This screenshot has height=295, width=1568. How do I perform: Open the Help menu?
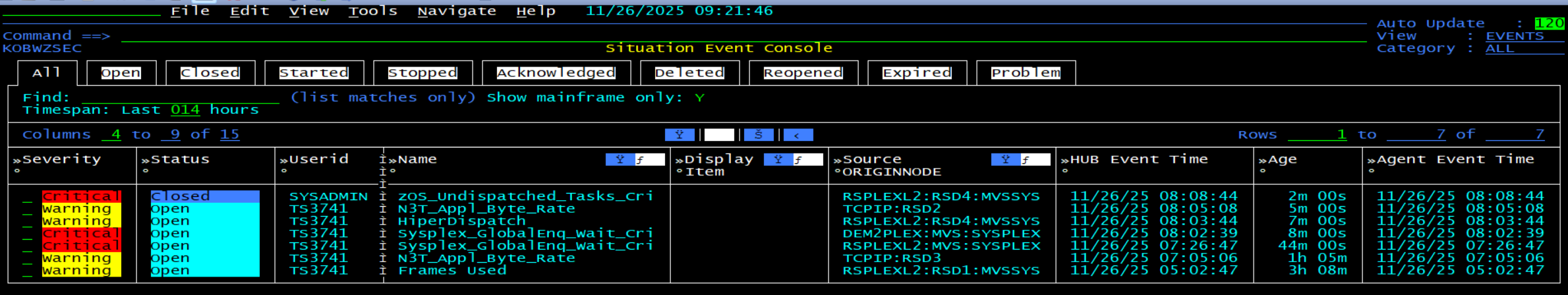[536, 11]
